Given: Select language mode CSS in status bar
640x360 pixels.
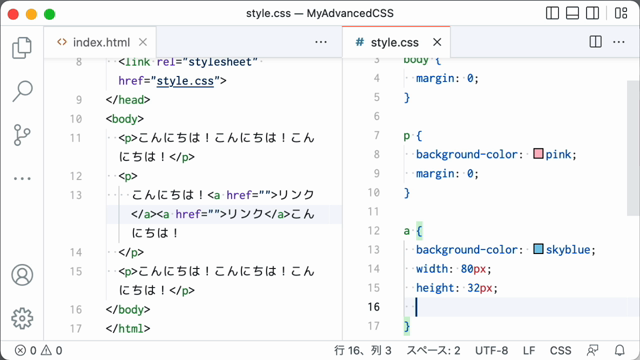Looking at the screenshot, I should [560, 350].
